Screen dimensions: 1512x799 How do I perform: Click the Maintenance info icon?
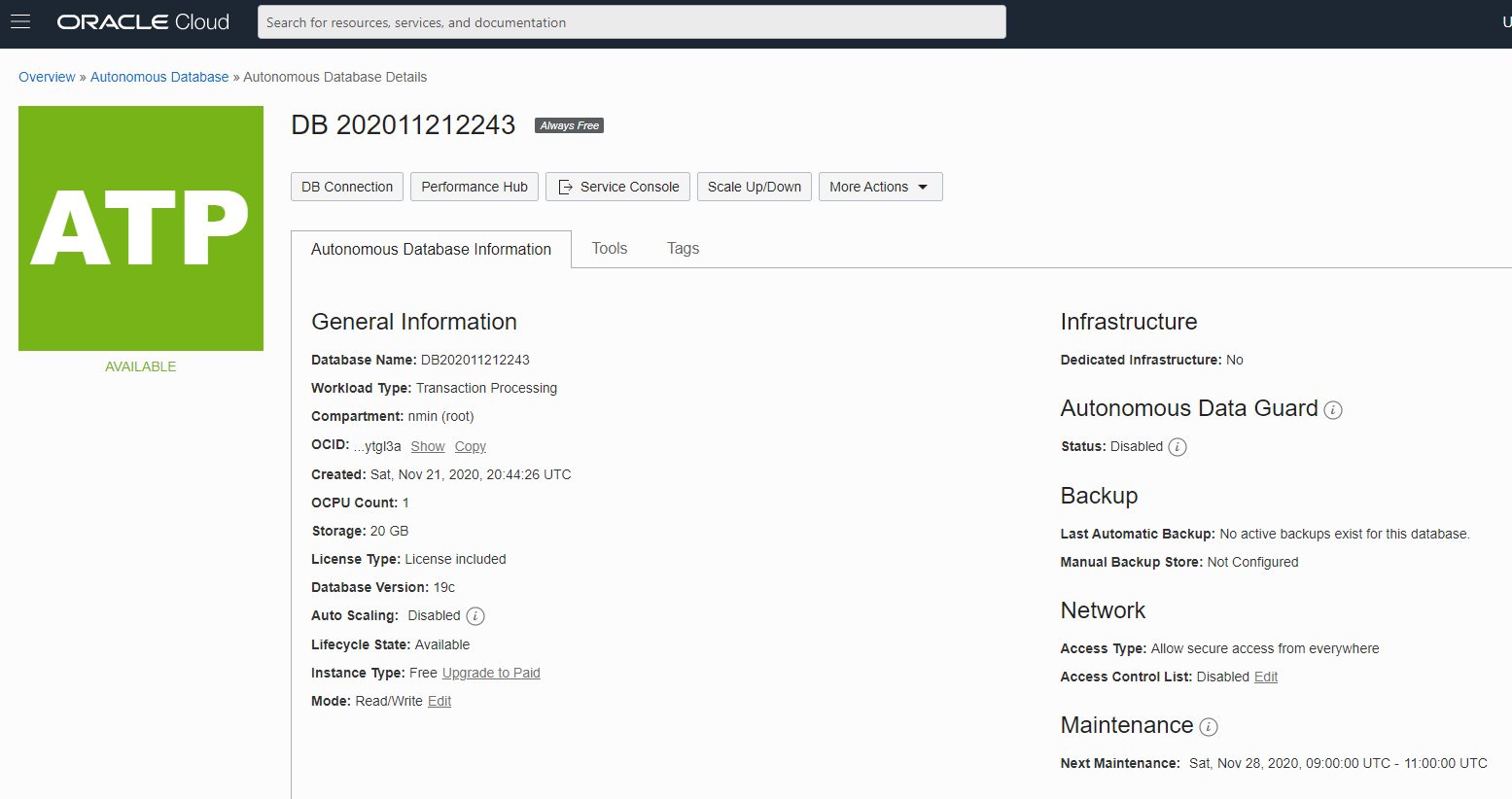(1208, 727)
